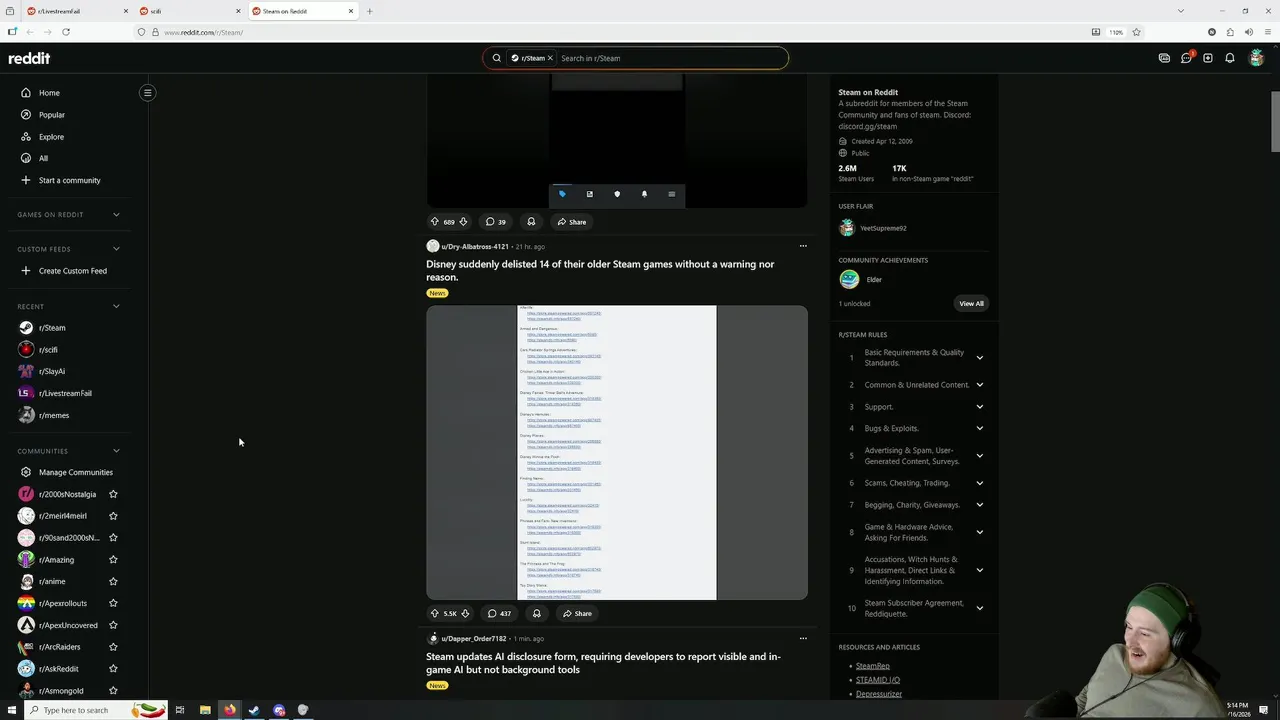This screenshot has width=1280, height=720.
Task: Favorite r/Amazing with star
Action: coord(113,560)
